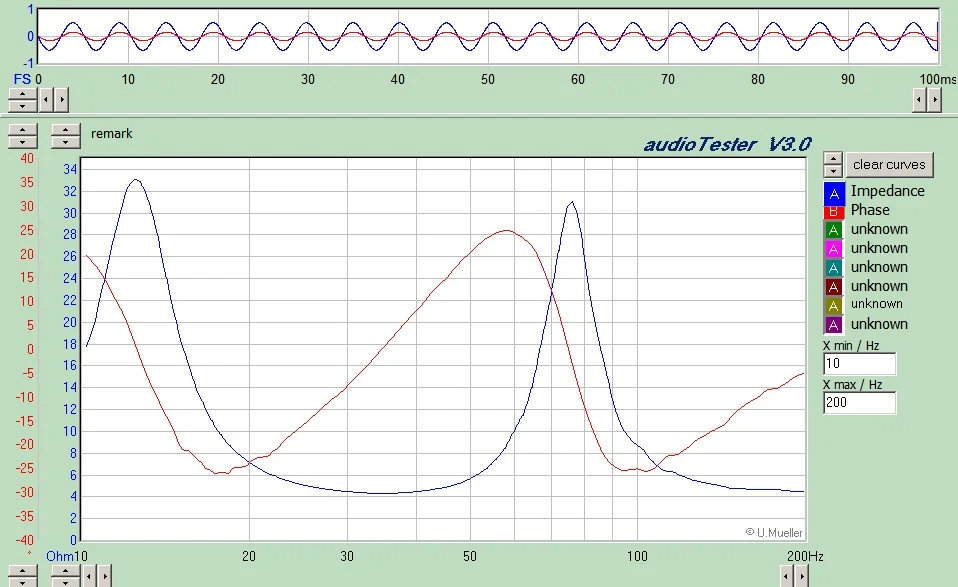
Task: Click the up arrow of the timebase stepper
Action: pos(22,96)
